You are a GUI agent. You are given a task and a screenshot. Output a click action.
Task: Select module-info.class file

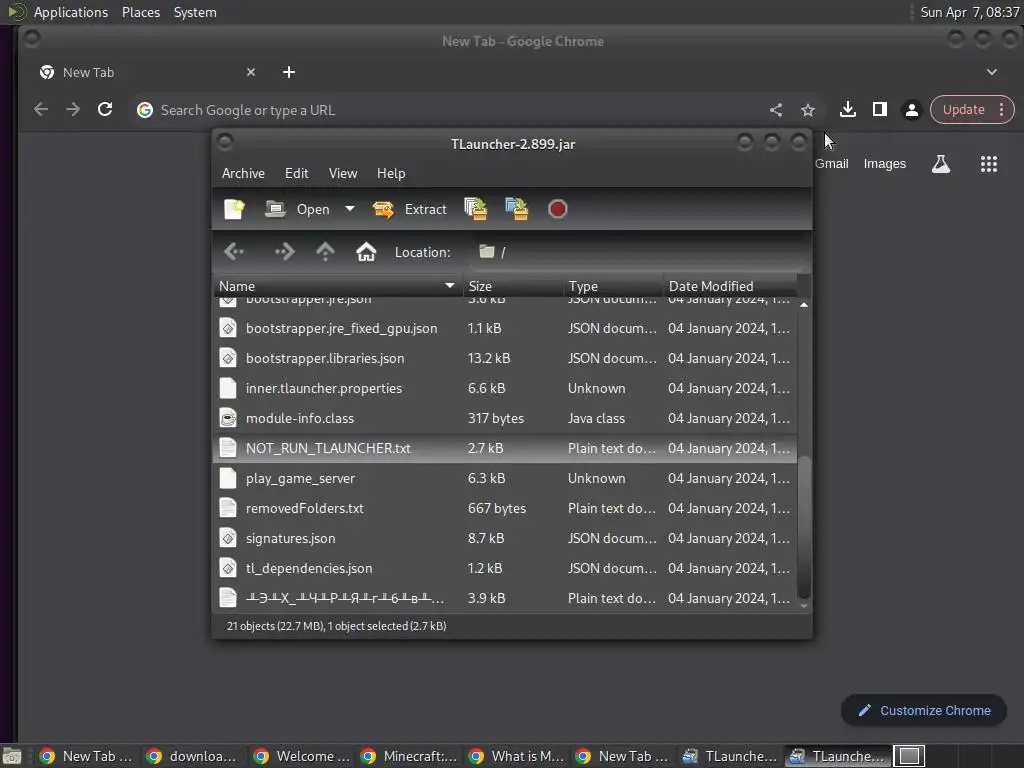pyautogui.click(x=505, y=418)
